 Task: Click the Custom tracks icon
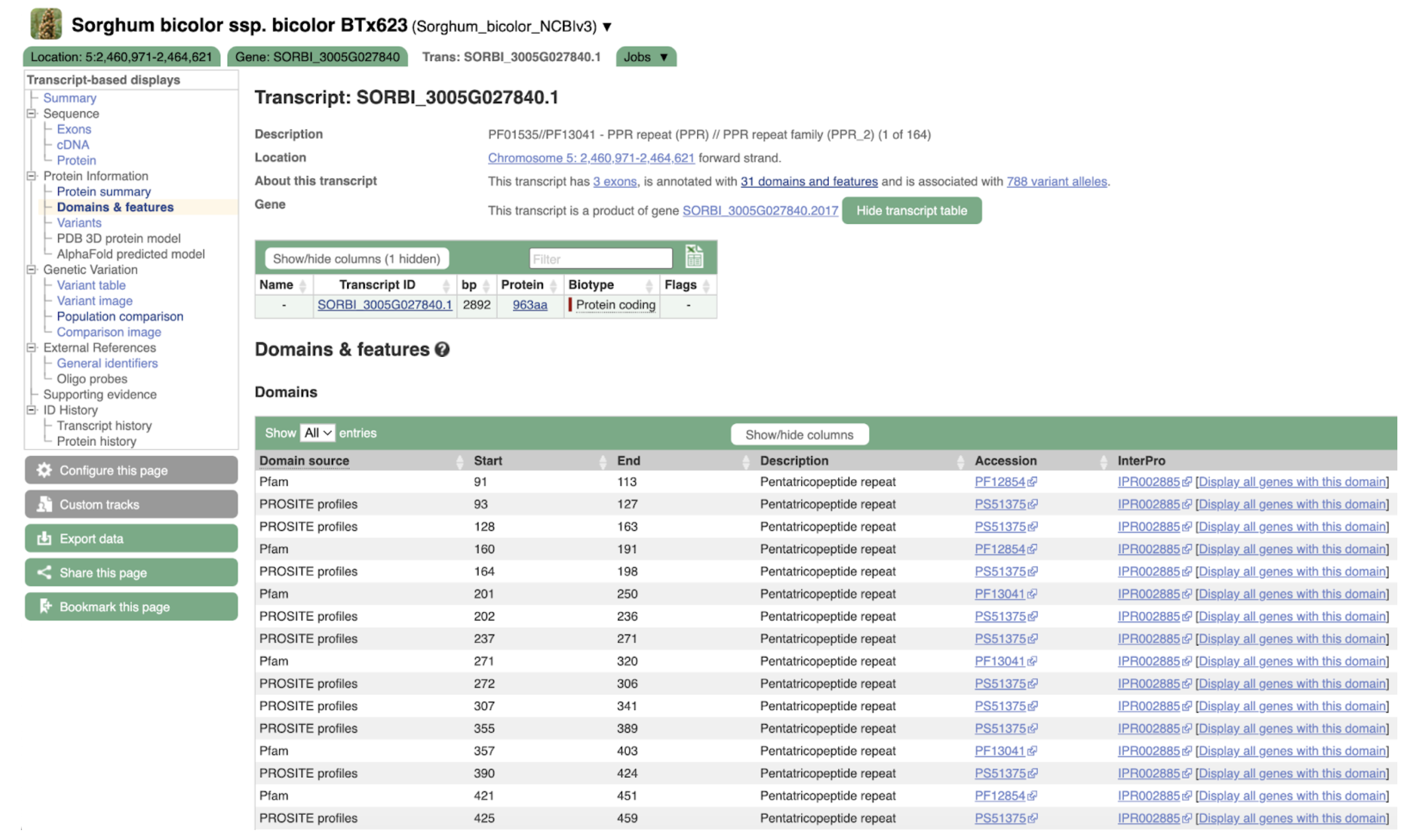[44, 504]
